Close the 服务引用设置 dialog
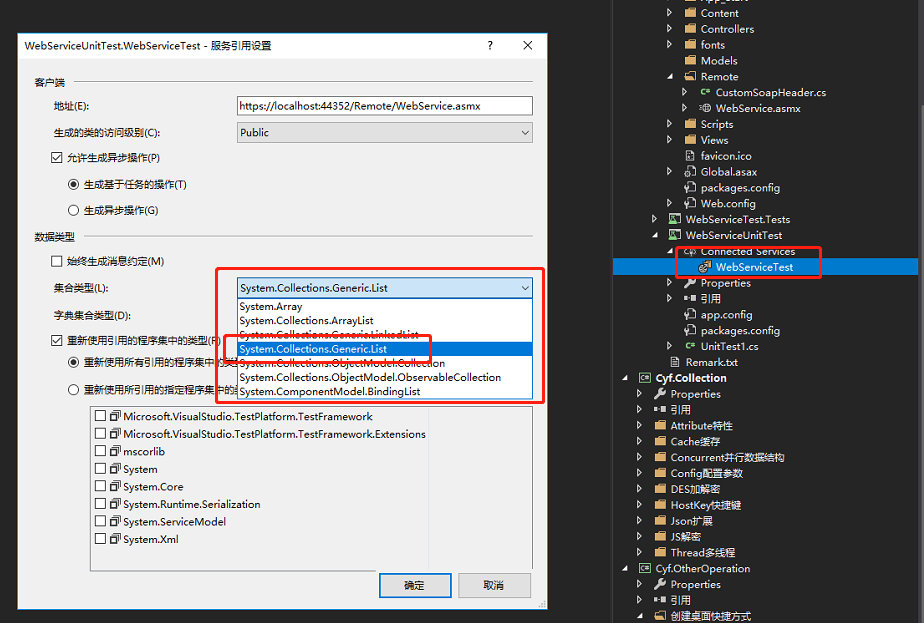The width and height of the screenshot is (924, 623). 528,45
